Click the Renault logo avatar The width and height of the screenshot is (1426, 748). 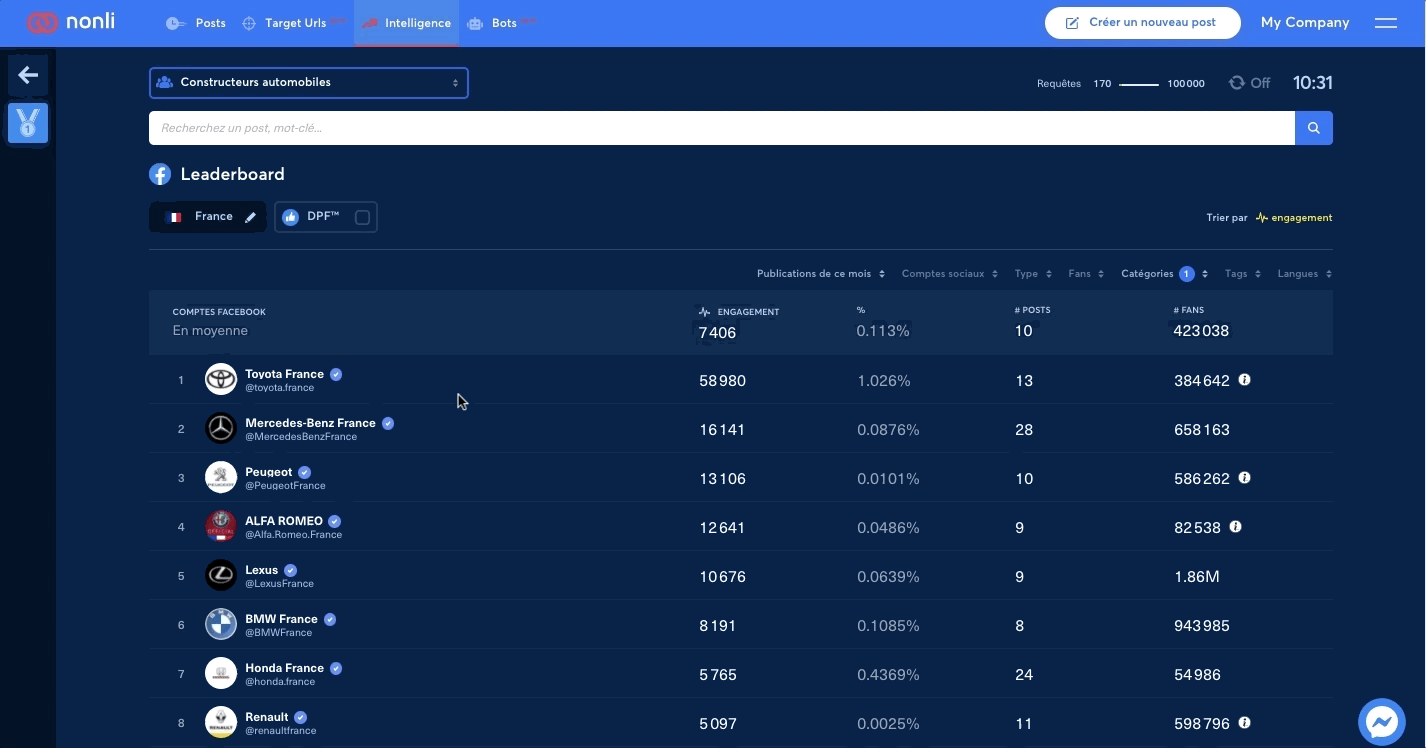[x=221, y=723]
